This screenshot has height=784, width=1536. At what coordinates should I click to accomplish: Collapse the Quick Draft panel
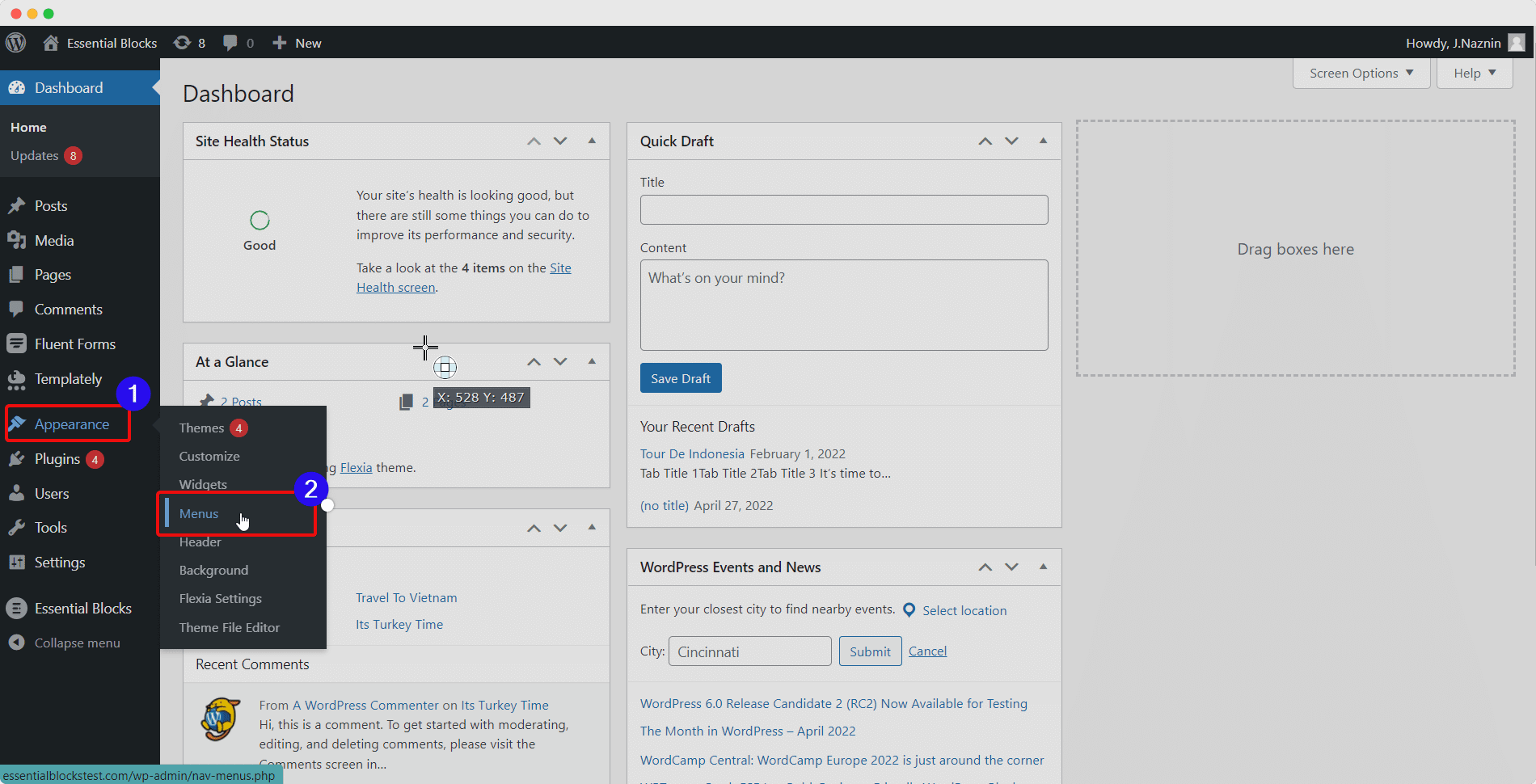click(x=1043, y=141)
